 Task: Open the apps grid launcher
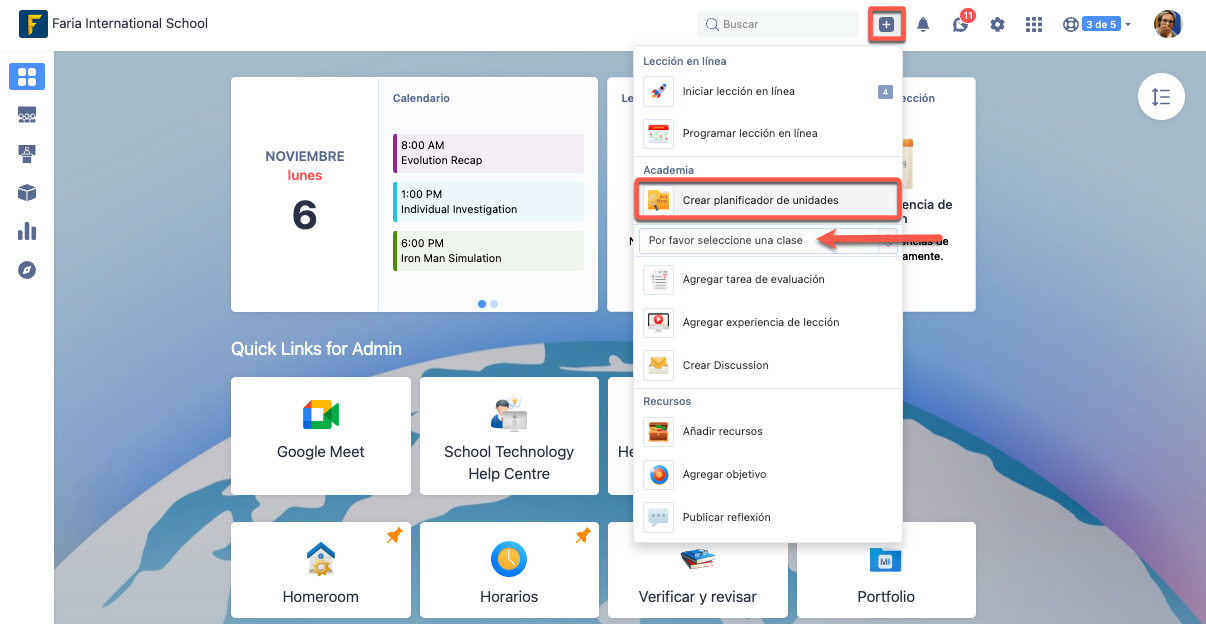click(x=1034, y=25)
